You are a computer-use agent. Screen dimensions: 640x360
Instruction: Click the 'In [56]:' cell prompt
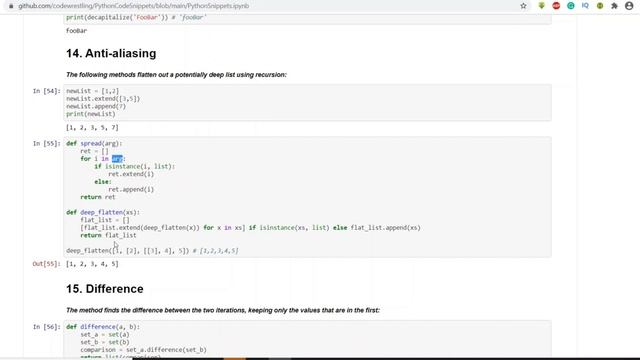point(47,327)
